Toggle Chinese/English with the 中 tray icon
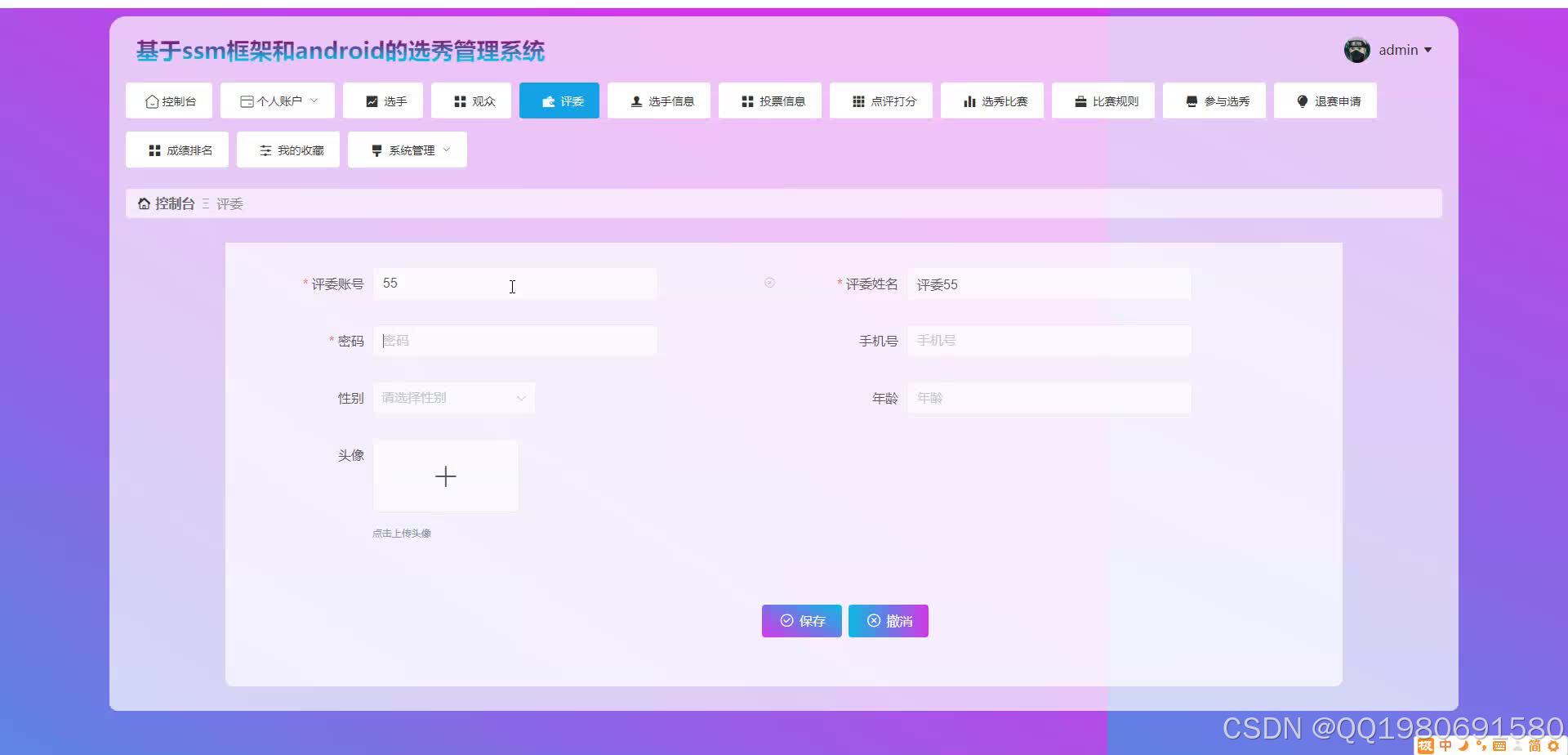This screenshot has width=1568, height=755. coord(1445,745)
